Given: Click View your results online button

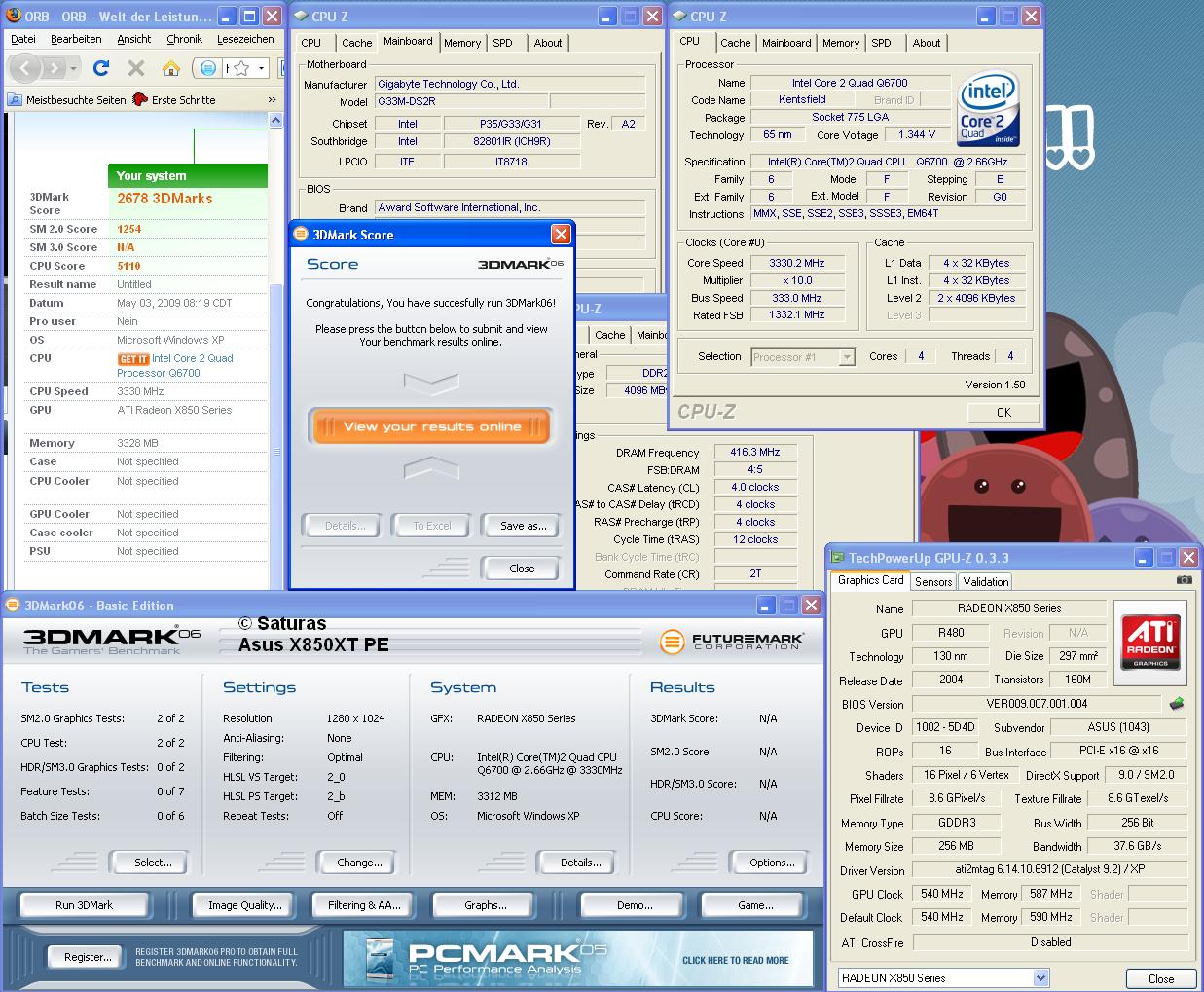Looking at the screenshot, I should point(432,426).
